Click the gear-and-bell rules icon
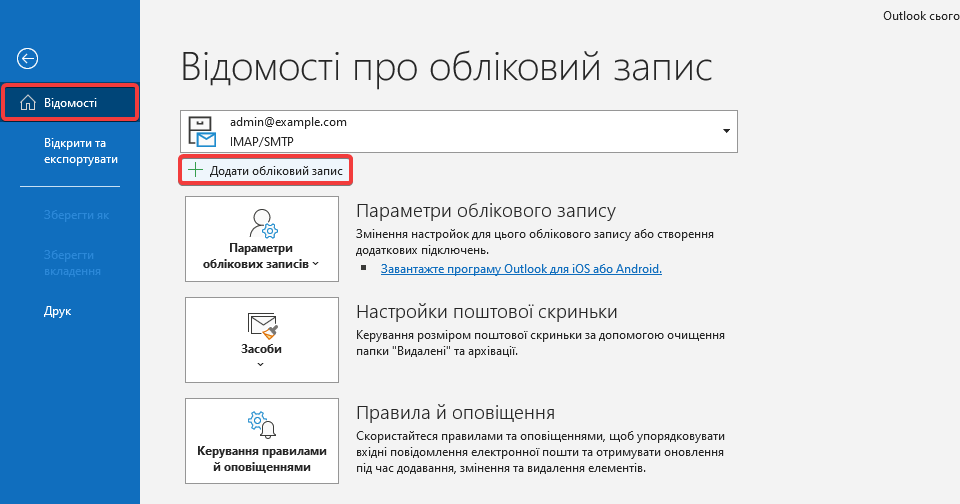This screenshot has height=504, width=960. pos(262,426)
